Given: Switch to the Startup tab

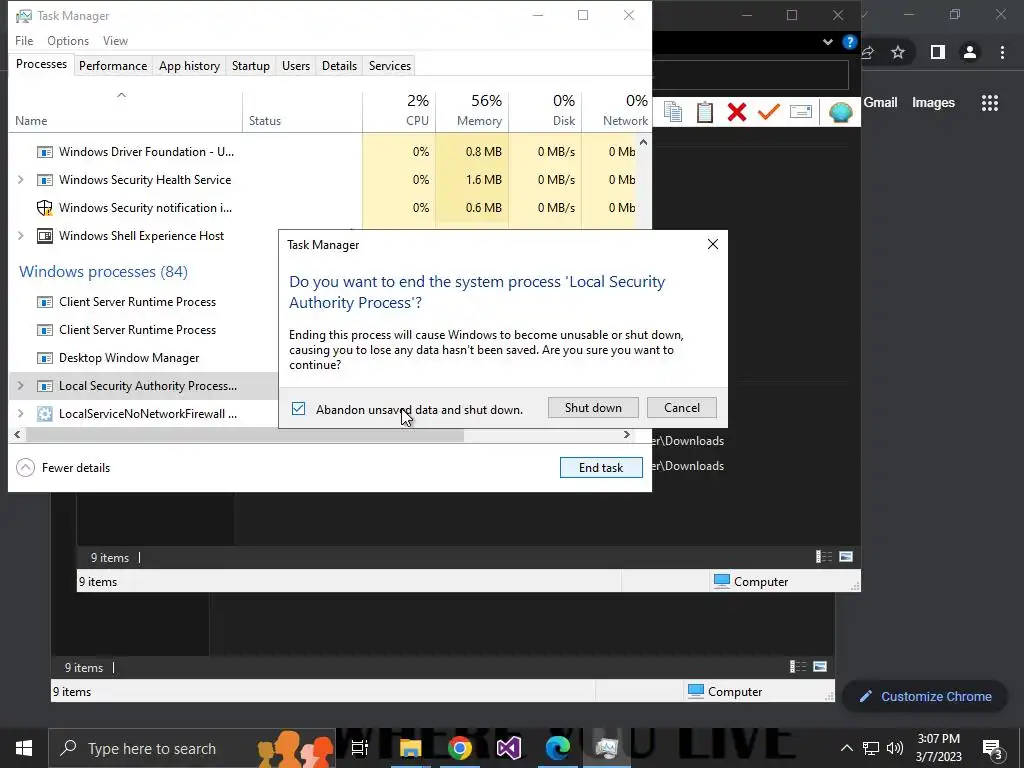Looking at the screenshot, I should (251, 65).
